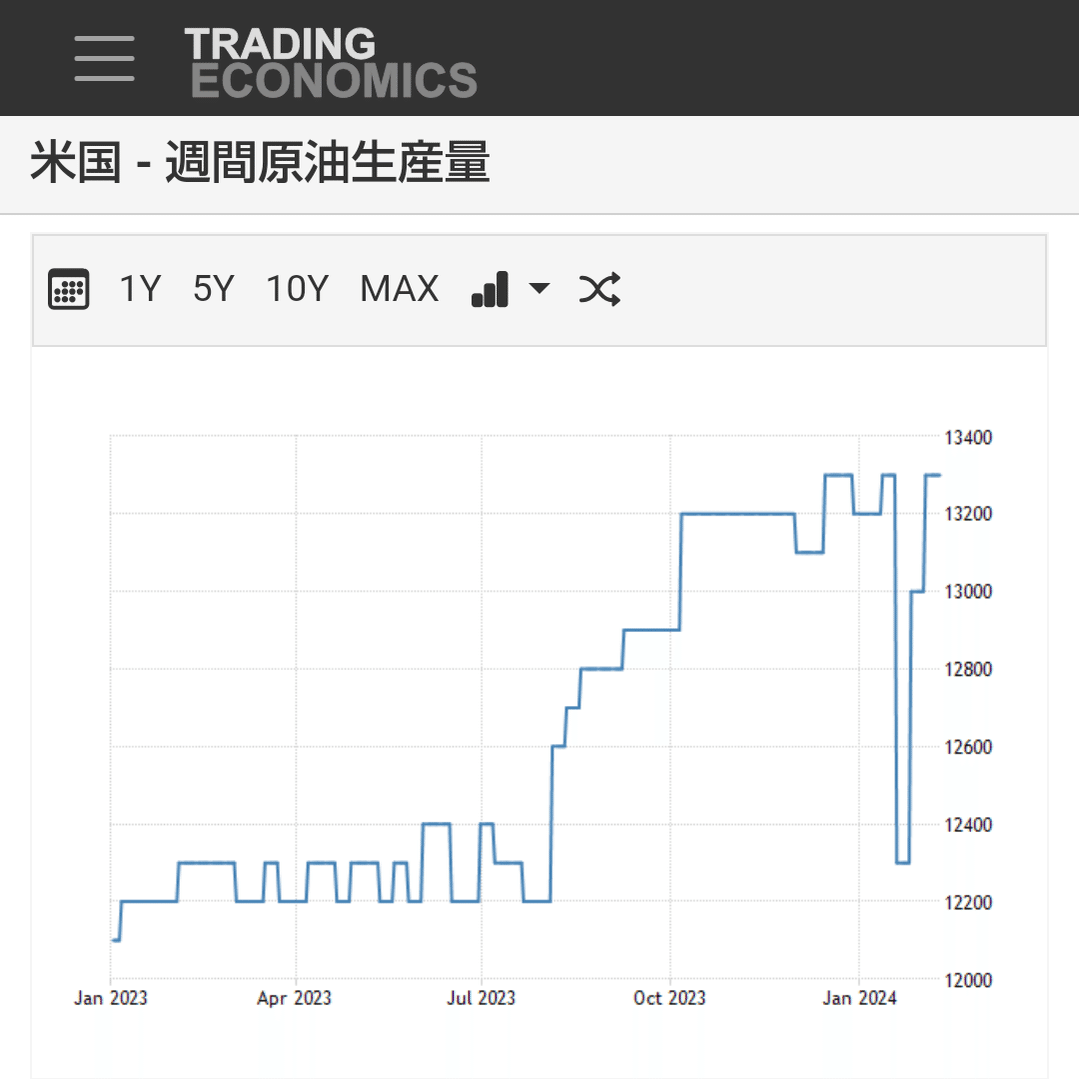Click the Trading Economics logo
1079x1079 pixels.
[331, 62]
